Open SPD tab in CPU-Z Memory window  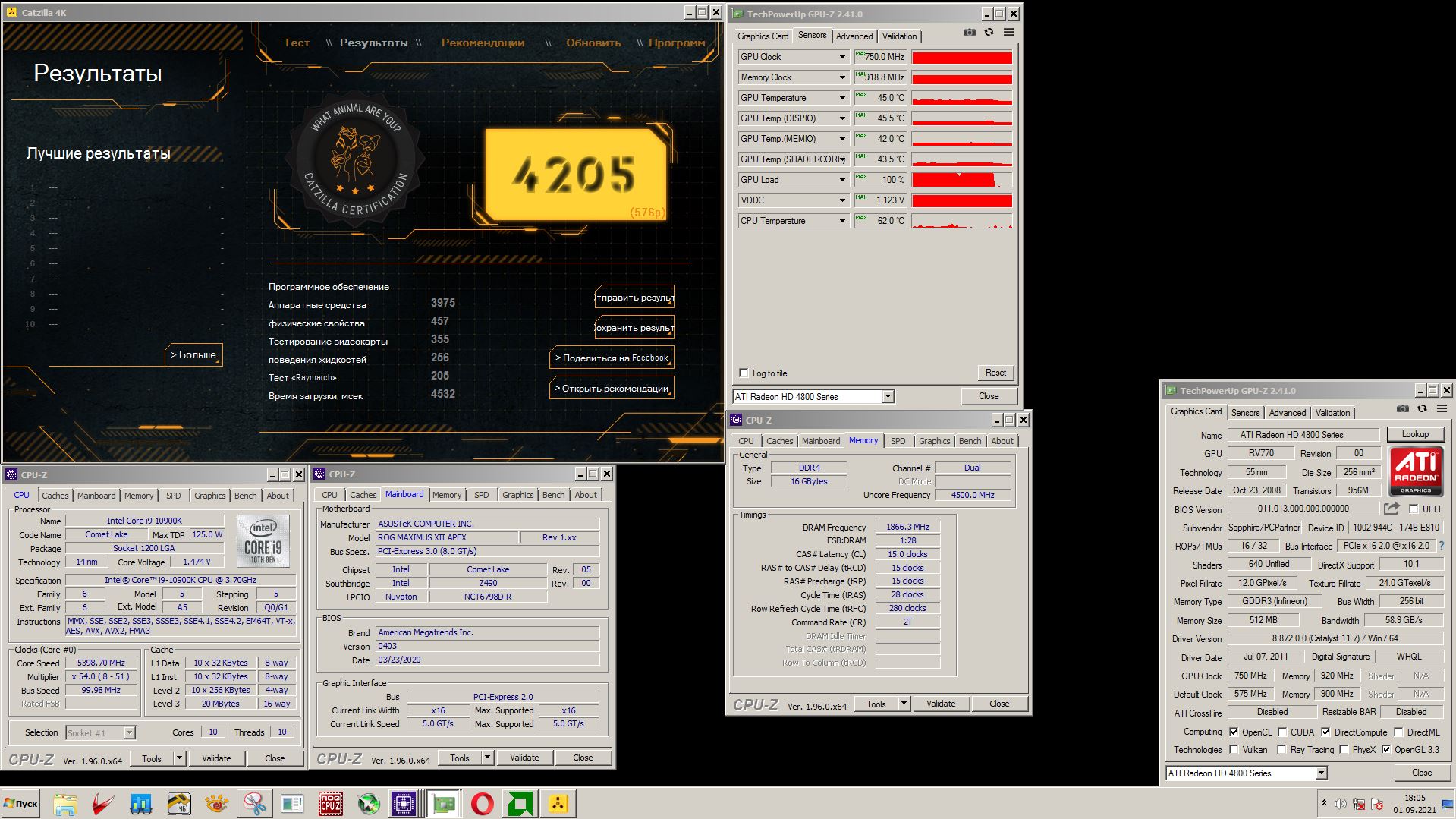(898, 441)
